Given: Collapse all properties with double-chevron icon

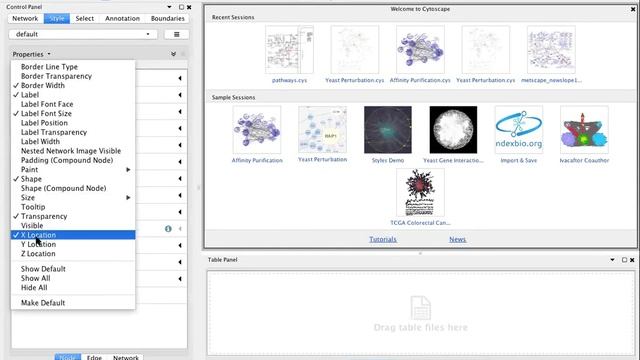Looking at the screenshot, I should pos(173,54).
